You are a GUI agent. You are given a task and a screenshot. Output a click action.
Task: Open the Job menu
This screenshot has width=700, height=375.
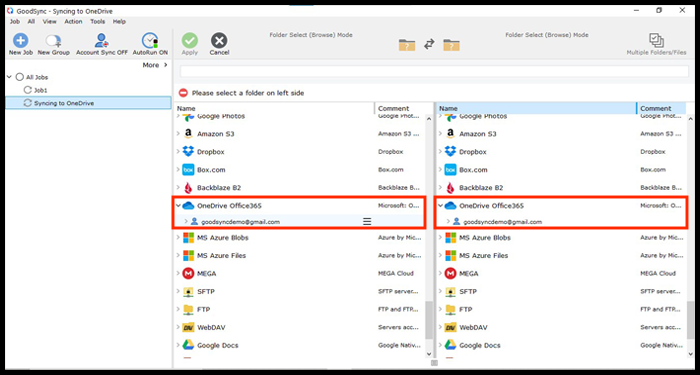tap(15, 21)
